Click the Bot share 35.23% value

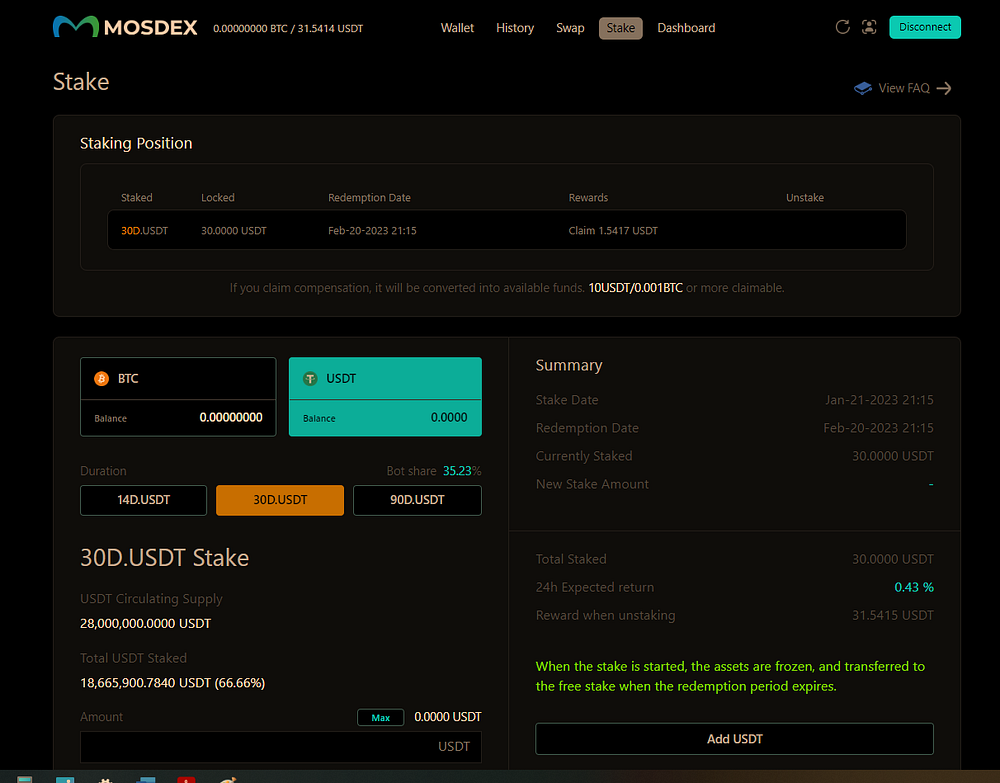(462, 471)
